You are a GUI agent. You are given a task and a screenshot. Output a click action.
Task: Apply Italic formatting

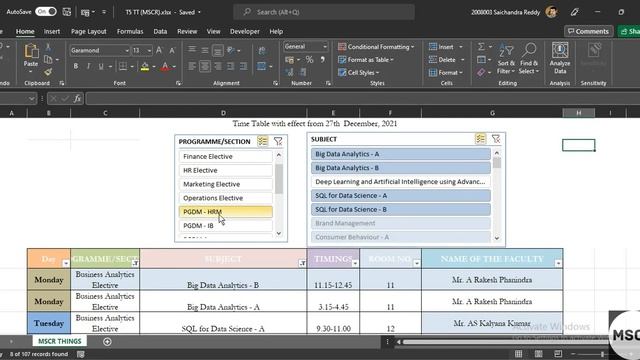[88, 66]
